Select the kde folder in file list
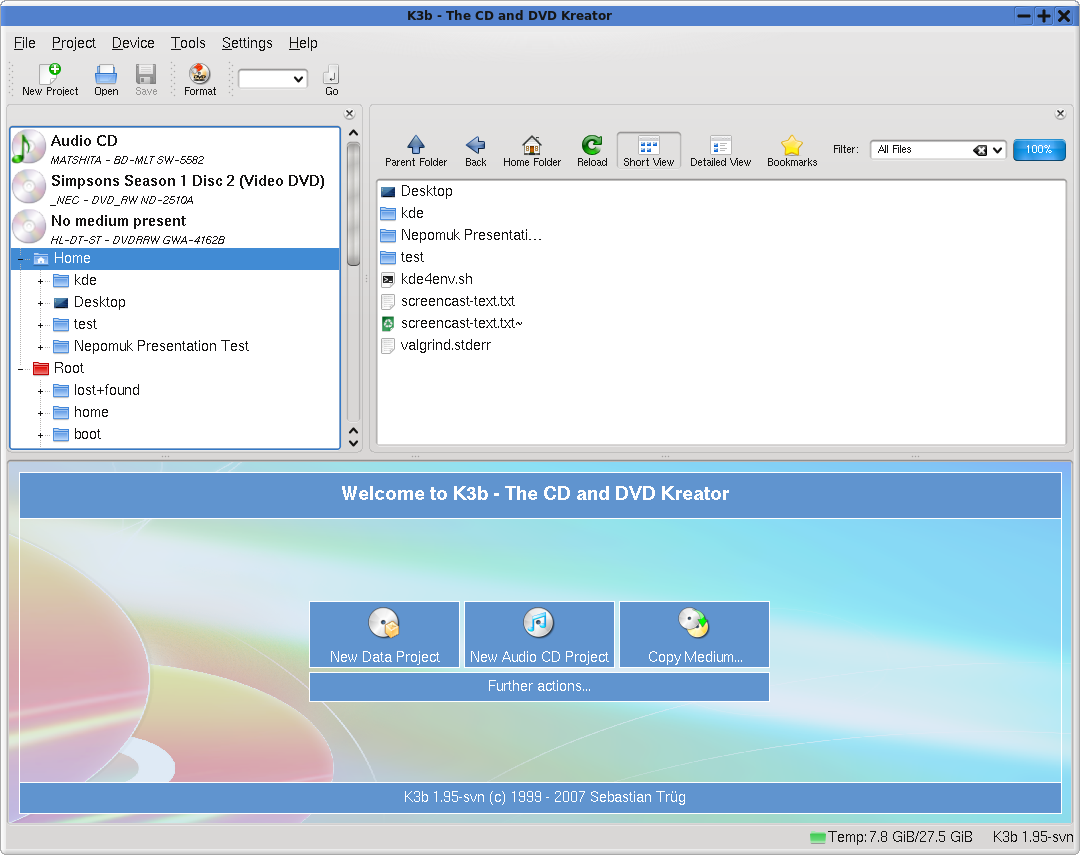Viewport: 1080px width, 855px height. 412,213
